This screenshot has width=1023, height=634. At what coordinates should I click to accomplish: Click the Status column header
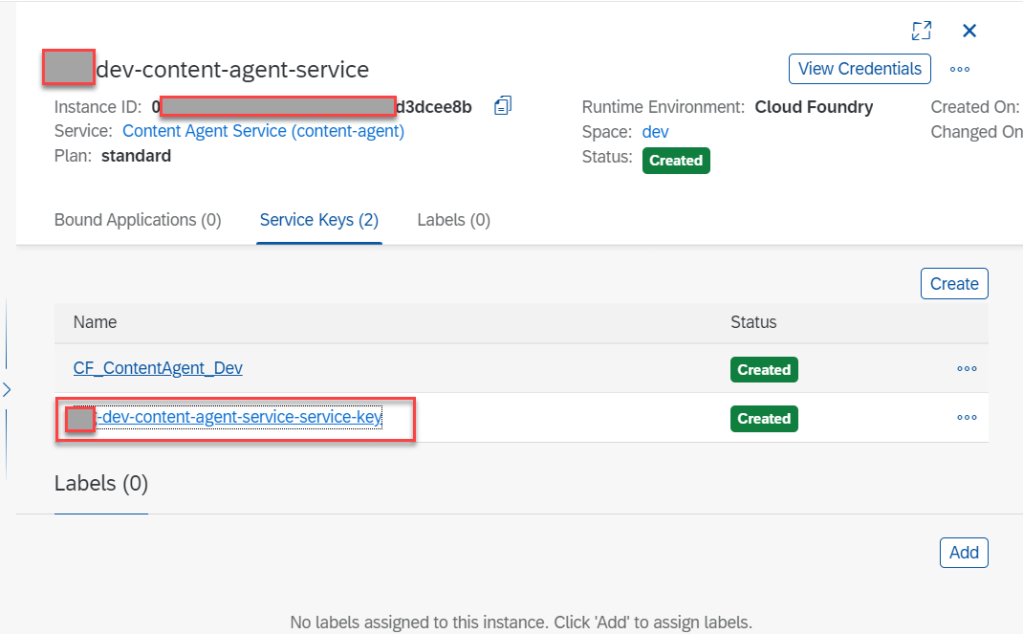753,322
